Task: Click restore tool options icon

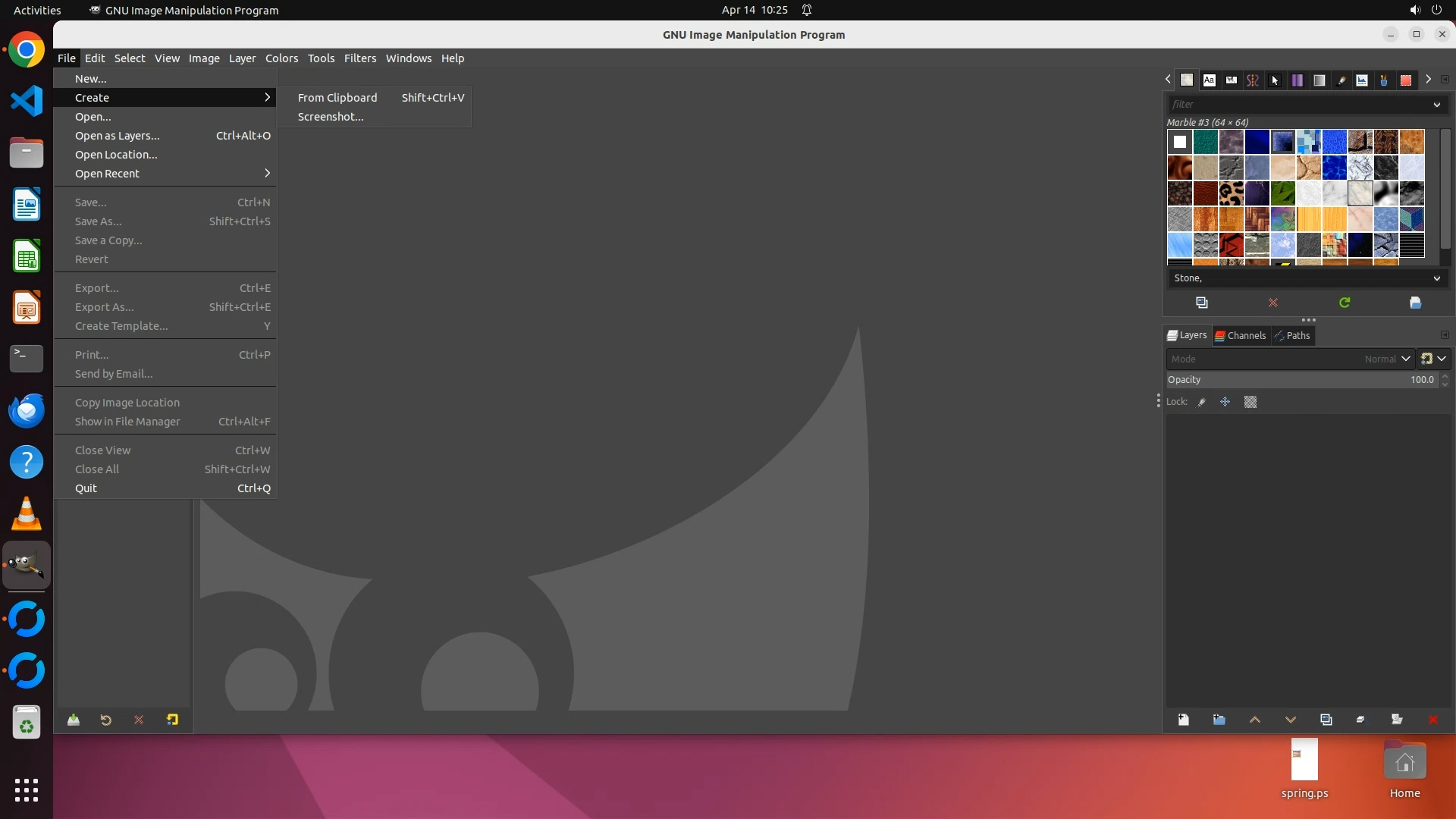Action: tap(105, 720)
